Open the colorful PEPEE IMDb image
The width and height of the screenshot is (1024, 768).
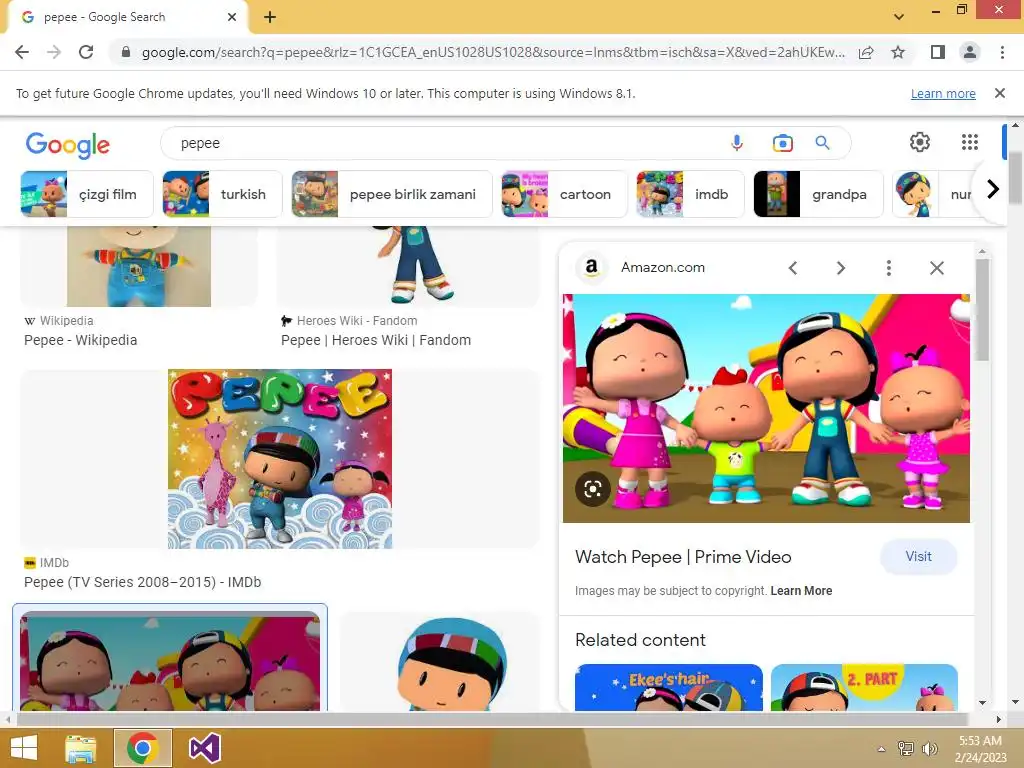pos(280,459)
